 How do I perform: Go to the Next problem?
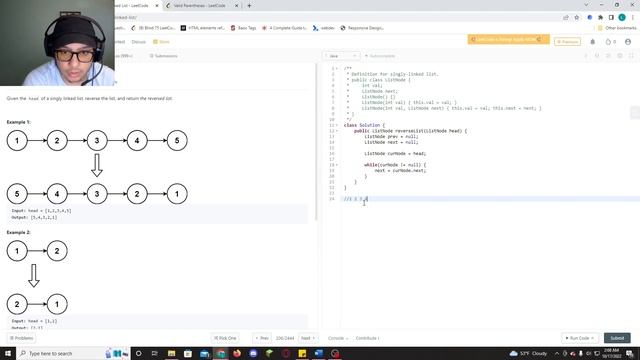click(x=308, y=338)
